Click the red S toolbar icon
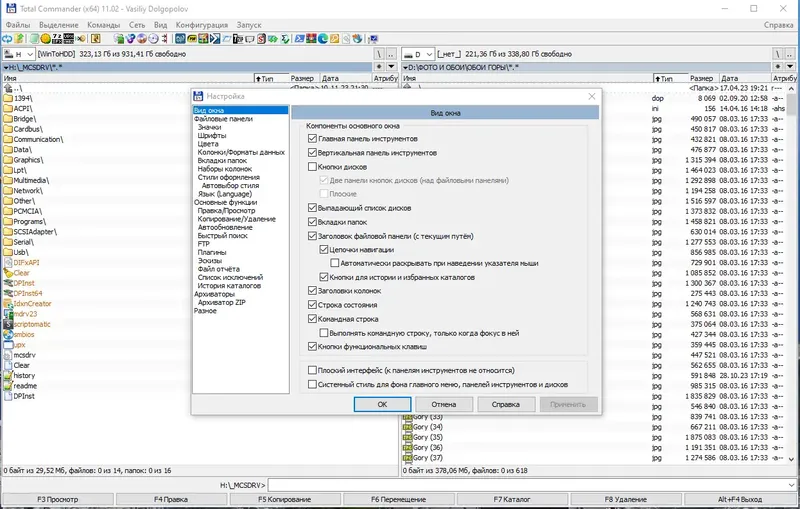The image size is (800, 509). tap(261, 38)
